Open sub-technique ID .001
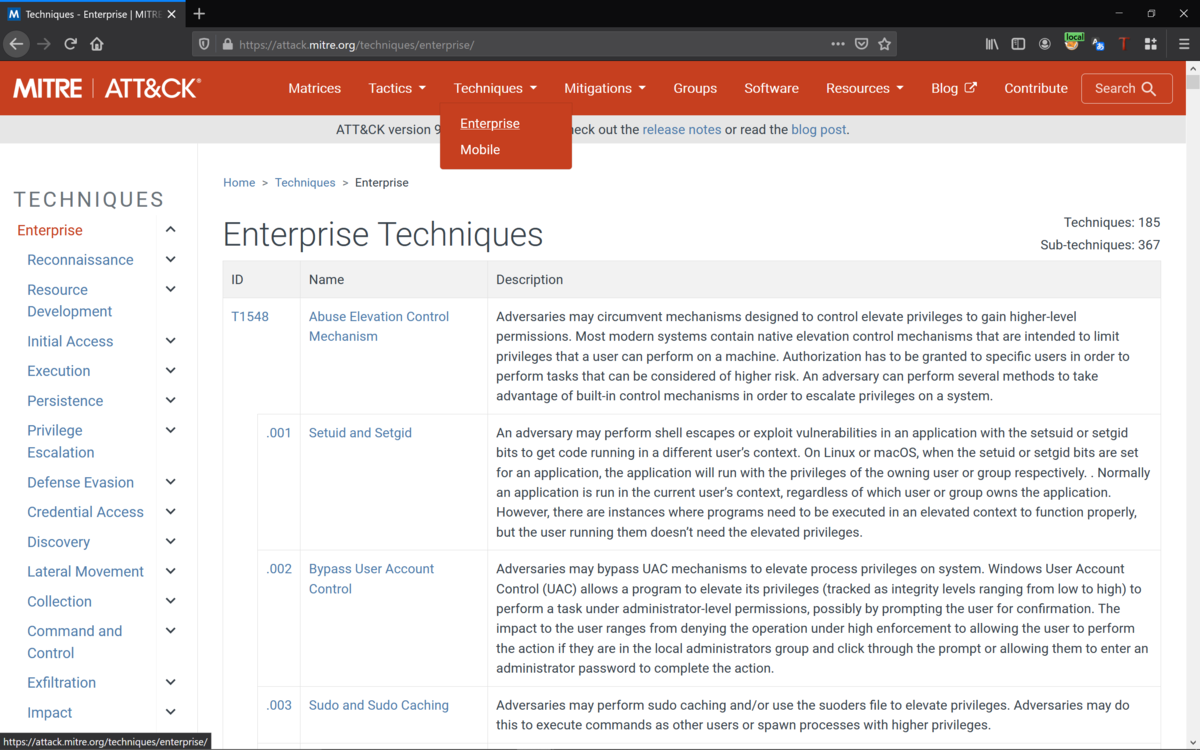Image resolution: width=1200 pixels, height=750 pixels. [x=279, y=433]
